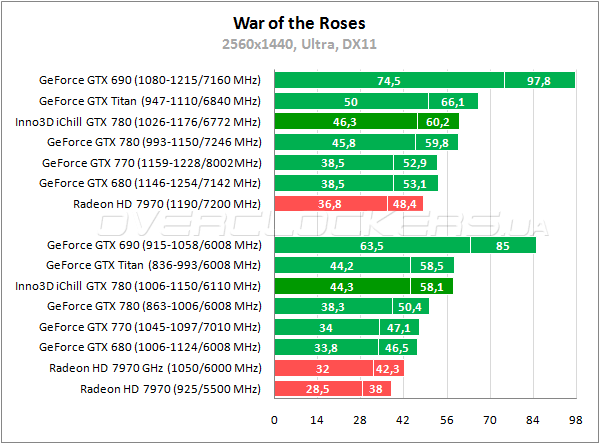The width and height of the screenshot is (600, 444).
Task: Click the 28,5 value on the bottom red bar
Action: [317, 389]
